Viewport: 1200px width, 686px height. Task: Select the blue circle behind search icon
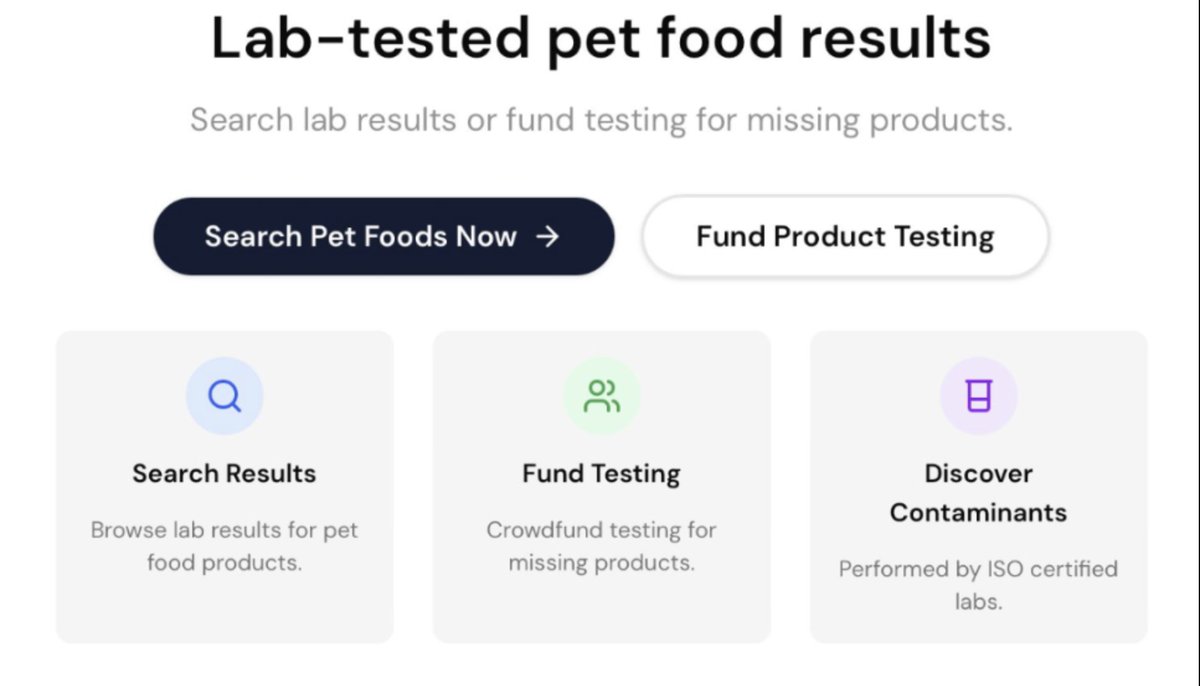pyautogui.click(x=224, y=396)
